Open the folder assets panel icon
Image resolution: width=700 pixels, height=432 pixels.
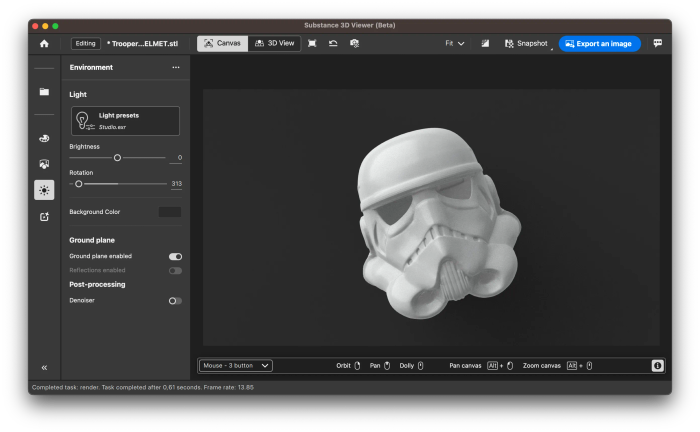44,91
